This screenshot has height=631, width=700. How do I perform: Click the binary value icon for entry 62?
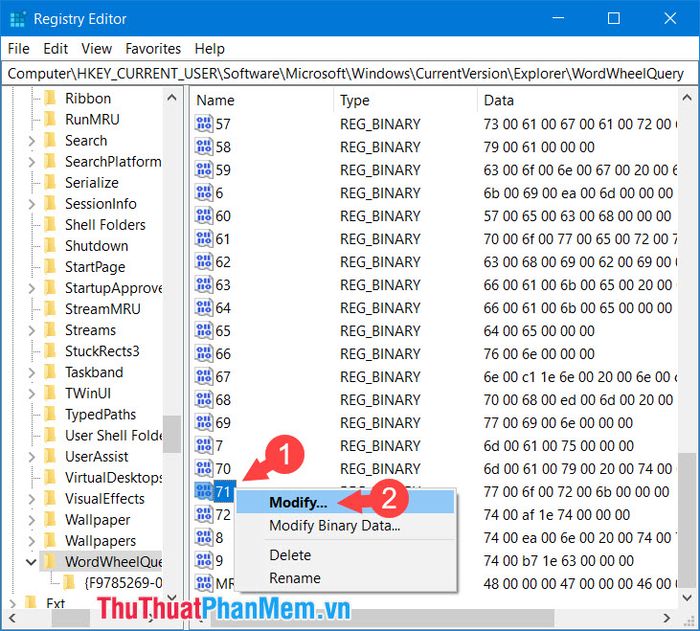(x=204, y=261)
